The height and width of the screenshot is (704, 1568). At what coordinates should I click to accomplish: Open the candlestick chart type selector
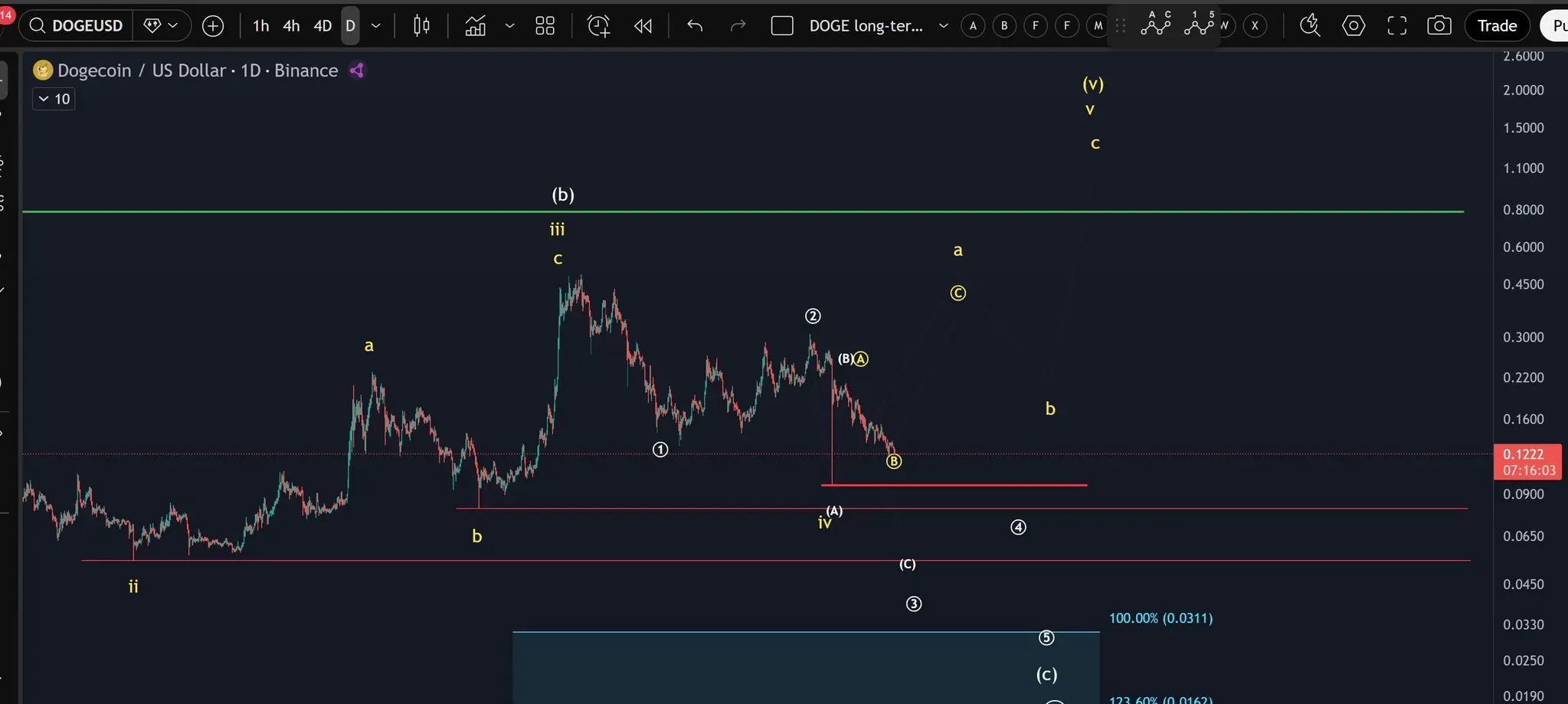click(421, 26)
